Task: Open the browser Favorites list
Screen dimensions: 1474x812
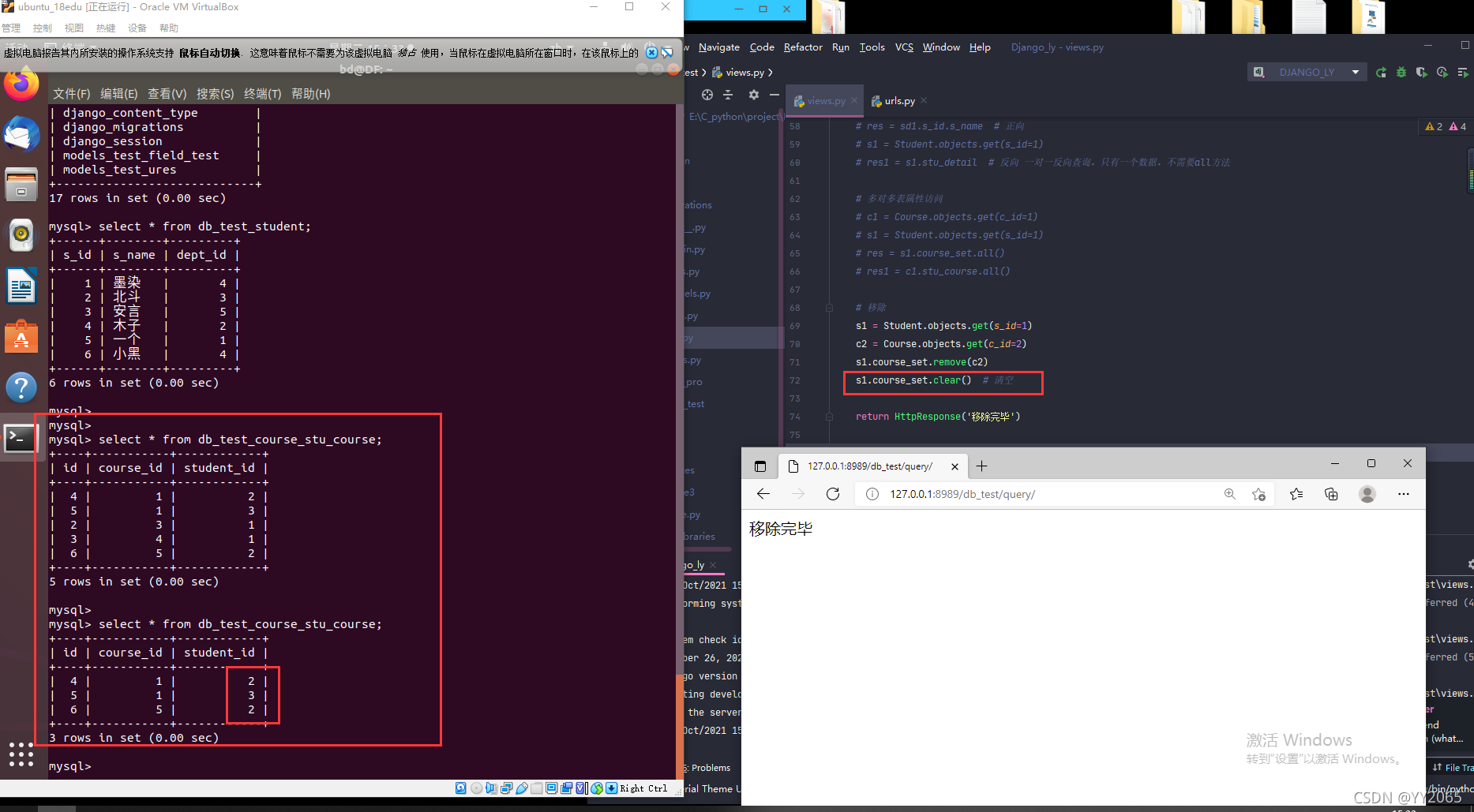Action: pos(1296,494)
